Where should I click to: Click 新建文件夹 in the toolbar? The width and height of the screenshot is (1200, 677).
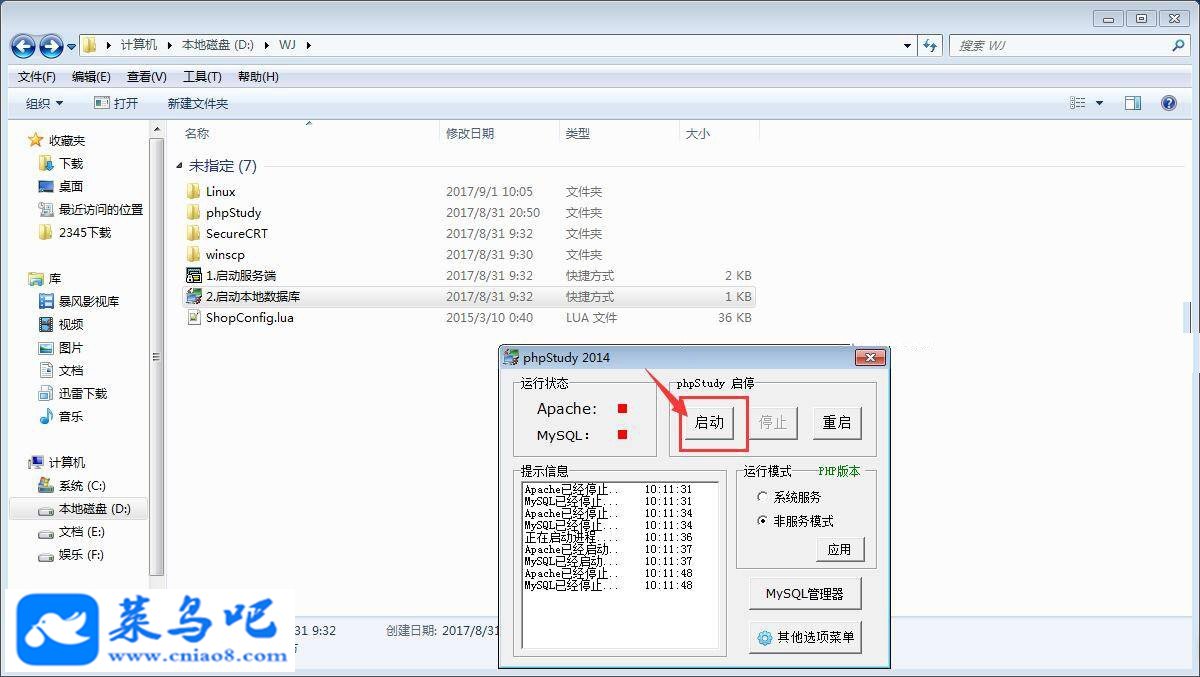tap(198, 103)
